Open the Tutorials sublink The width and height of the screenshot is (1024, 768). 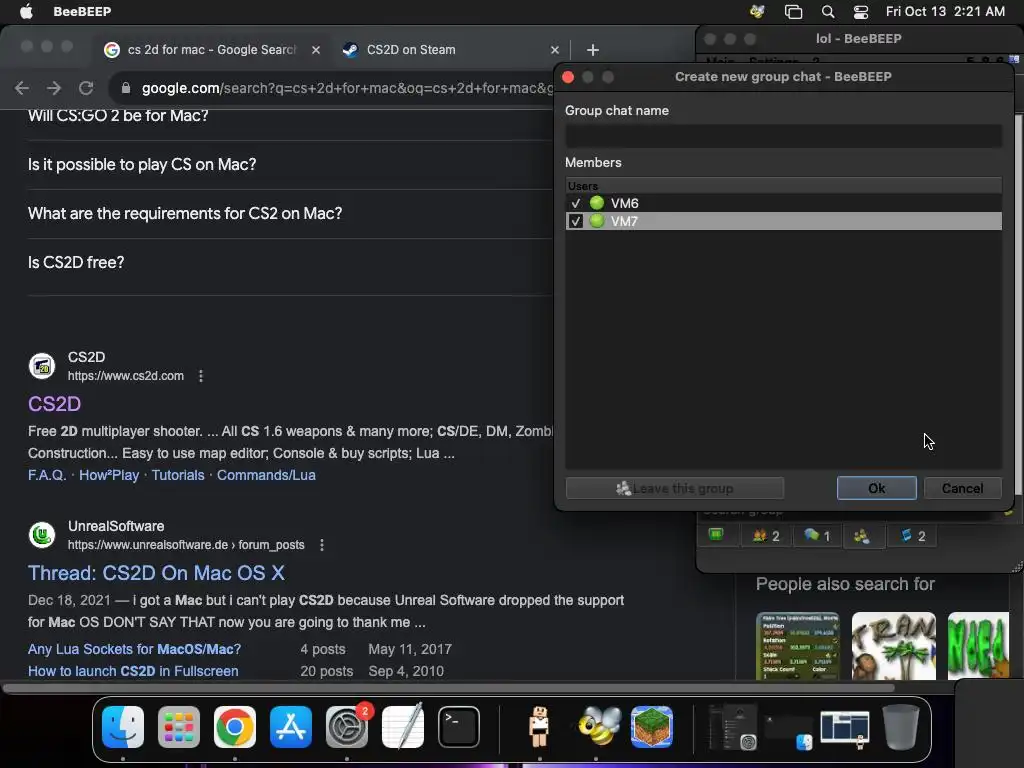tap(178, 475)
